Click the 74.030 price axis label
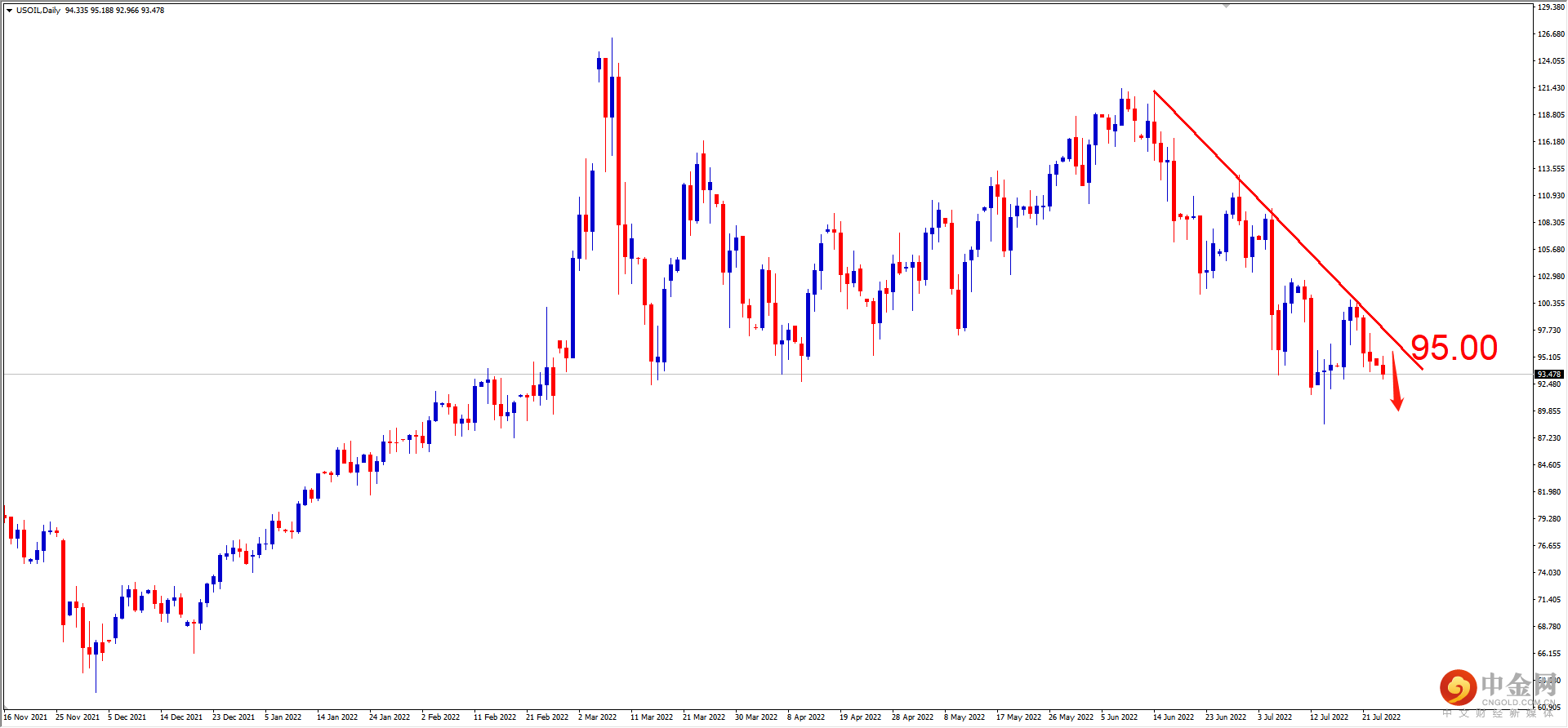 [x=1549, y=573]
